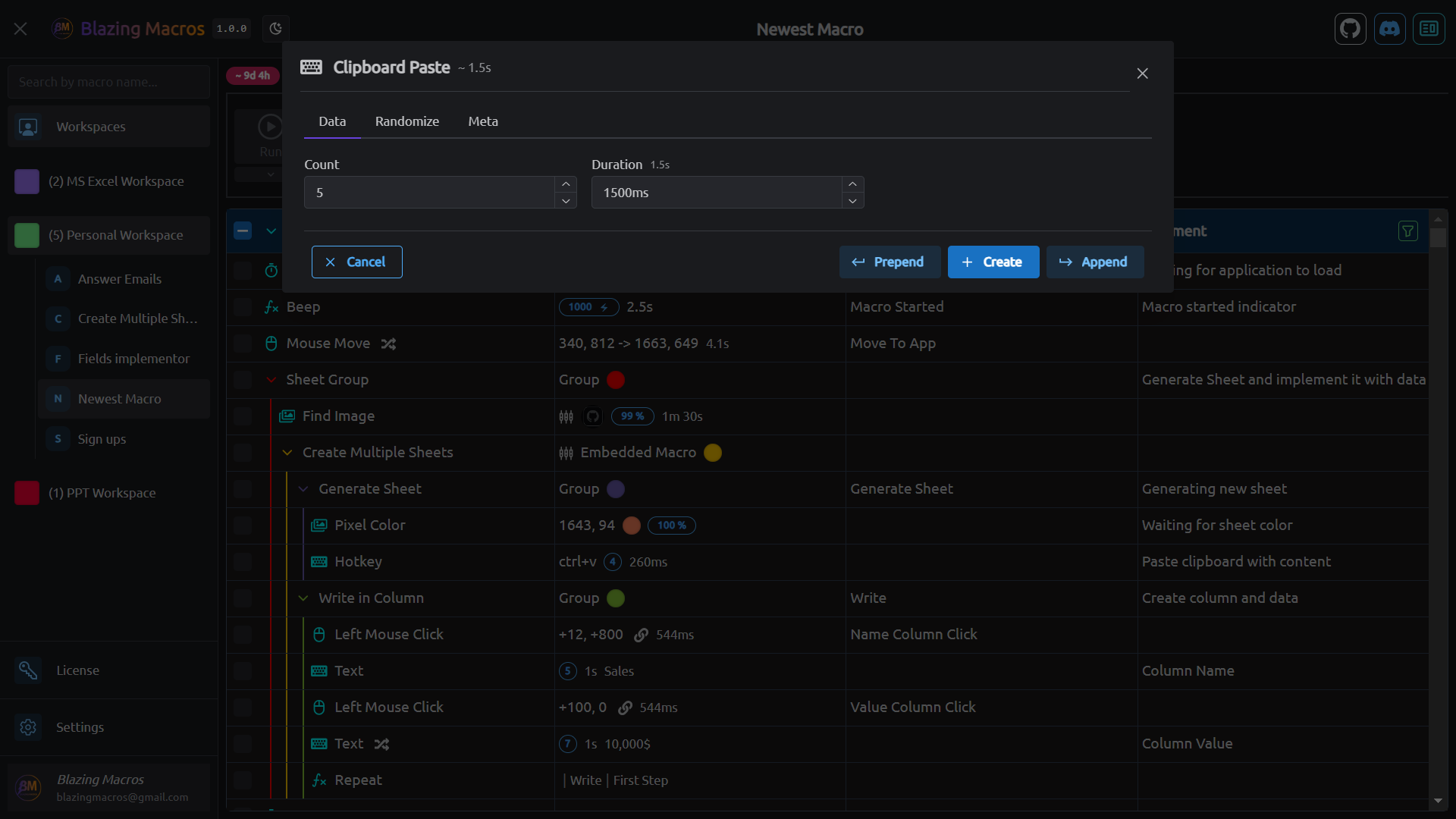1456x819 pixels.
Task: Click the macro search box
Action: [x=109, y=82]
